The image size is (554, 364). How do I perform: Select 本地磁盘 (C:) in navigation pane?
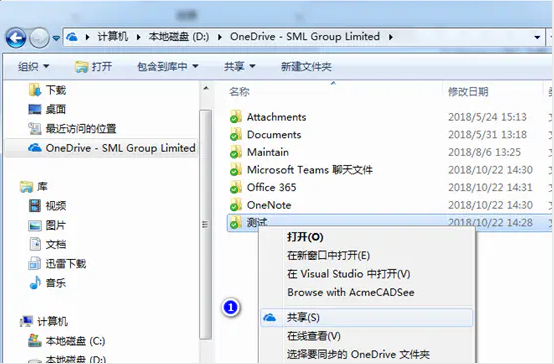[x=75, y=341]
